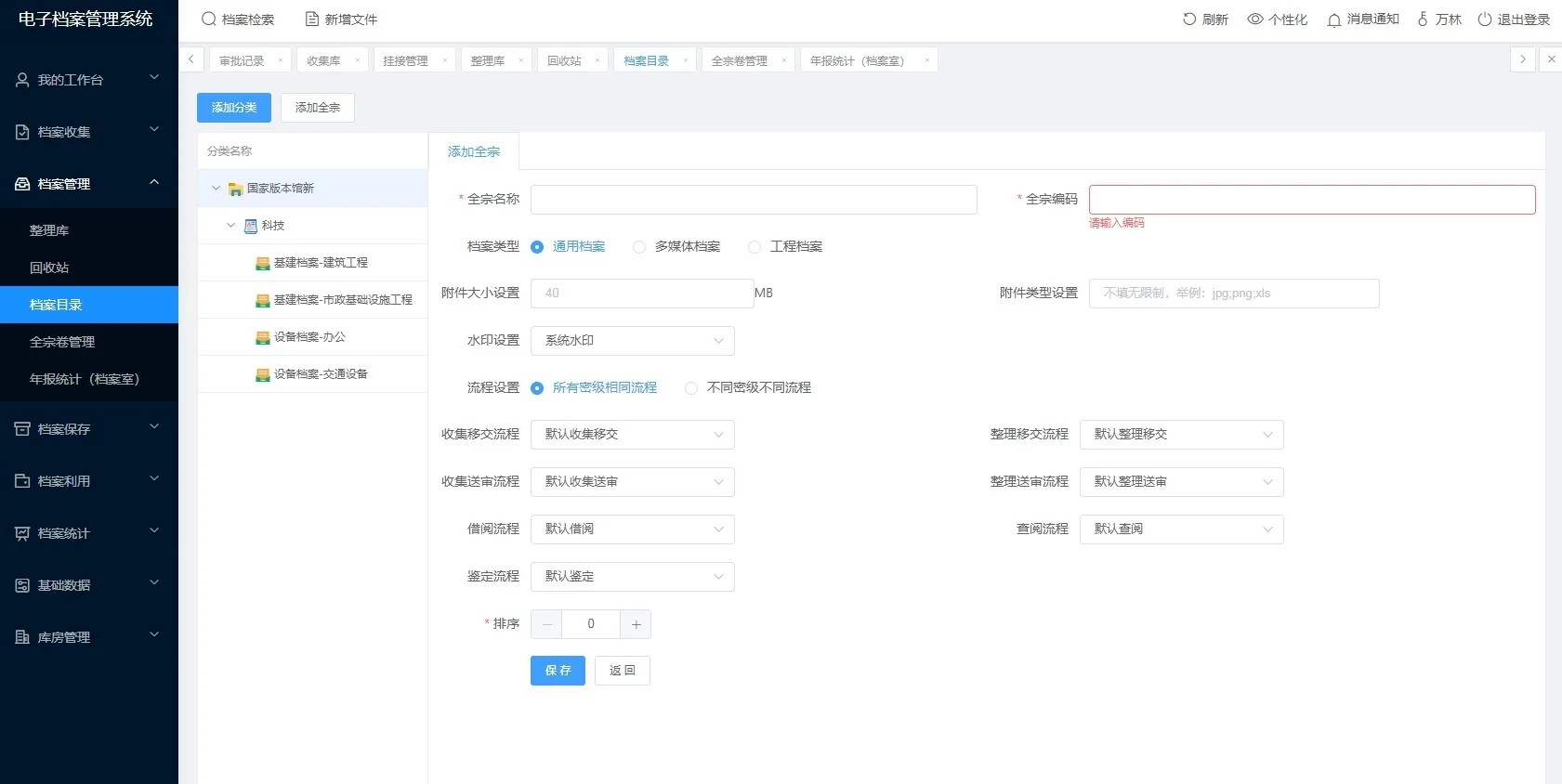Click the 个性化 eye icon
Image resolution: width=1562 pixels, height=784 pixels.
coord(1255,19)
